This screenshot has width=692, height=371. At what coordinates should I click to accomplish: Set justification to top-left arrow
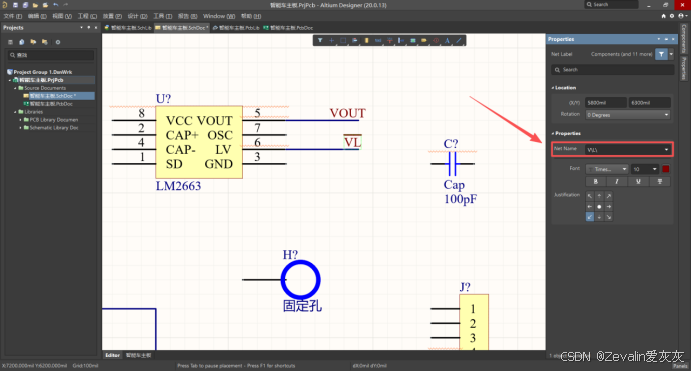point(590,196)
